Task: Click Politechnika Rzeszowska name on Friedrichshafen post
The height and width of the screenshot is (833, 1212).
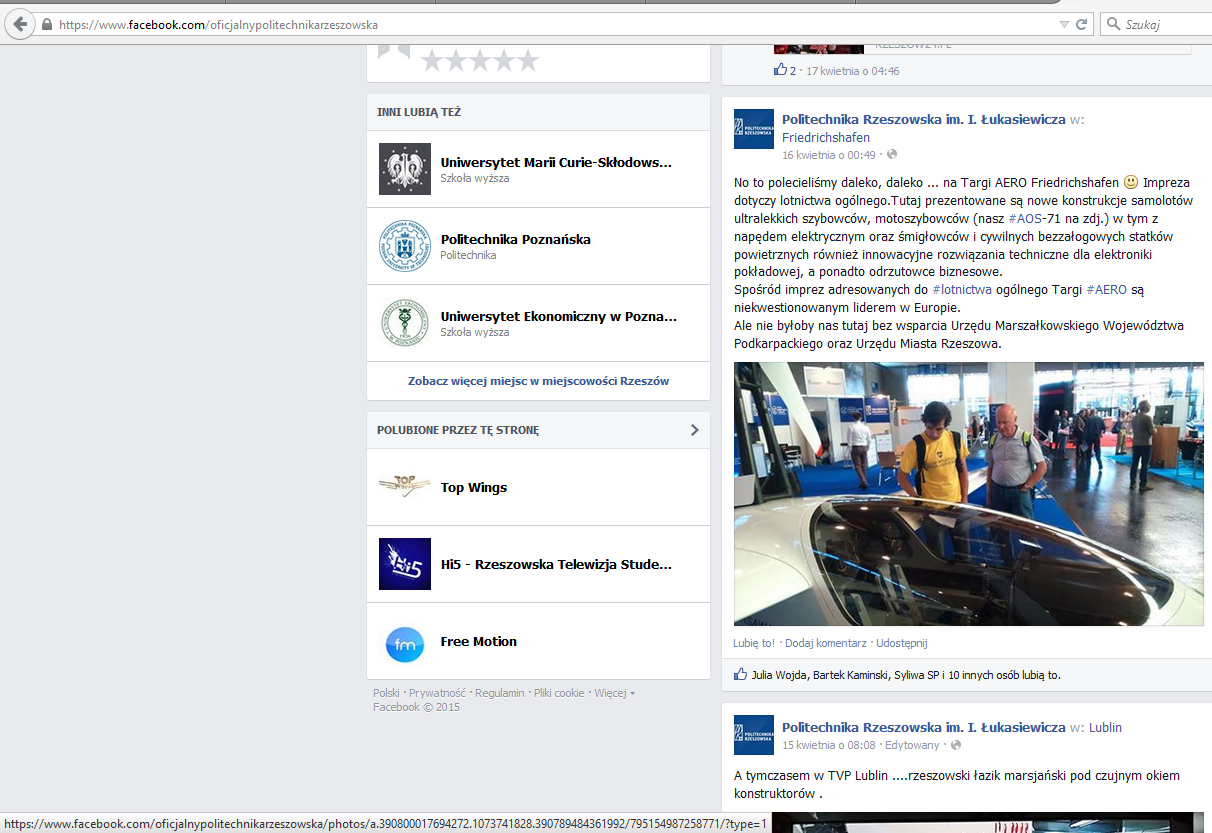Action: pyautogui.click(x=924, y=119)
